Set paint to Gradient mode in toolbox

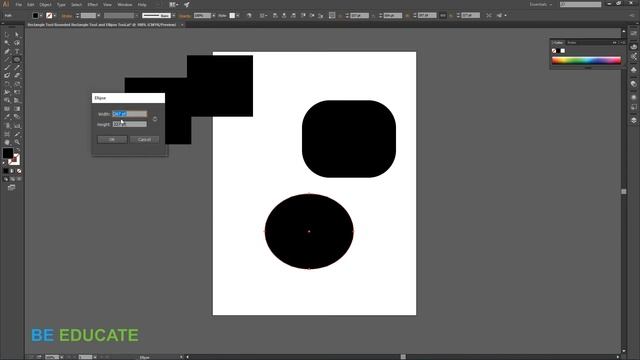(12, 171)
